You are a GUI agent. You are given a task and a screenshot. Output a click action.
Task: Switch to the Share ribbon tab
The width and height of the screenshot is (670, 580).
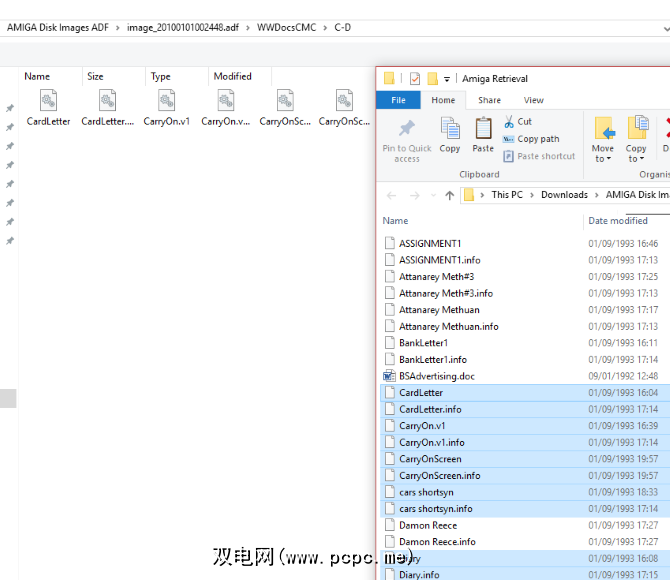[489, 100]
